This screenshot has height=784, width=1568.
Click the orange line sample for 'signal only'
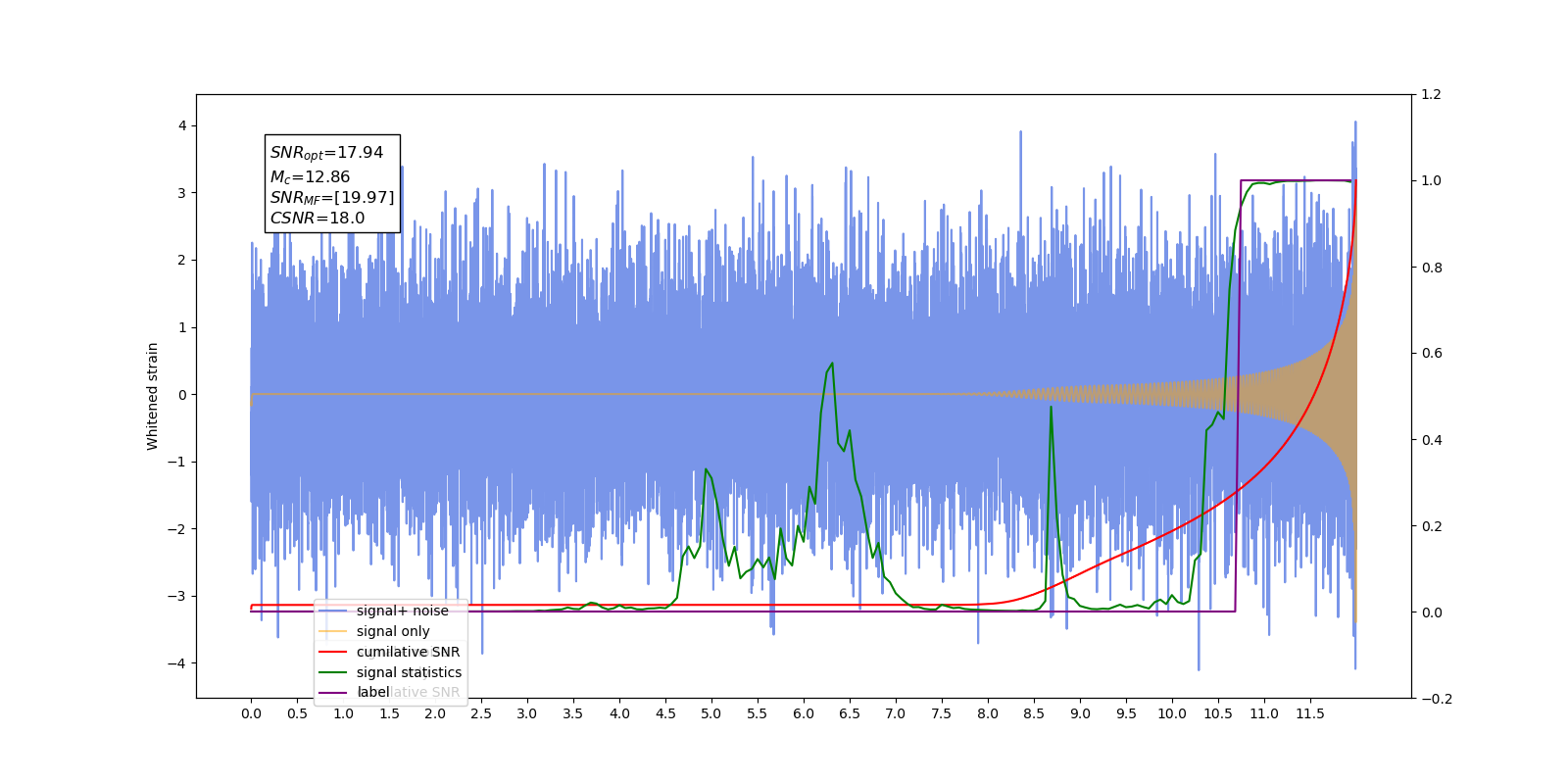coord(332,631)
